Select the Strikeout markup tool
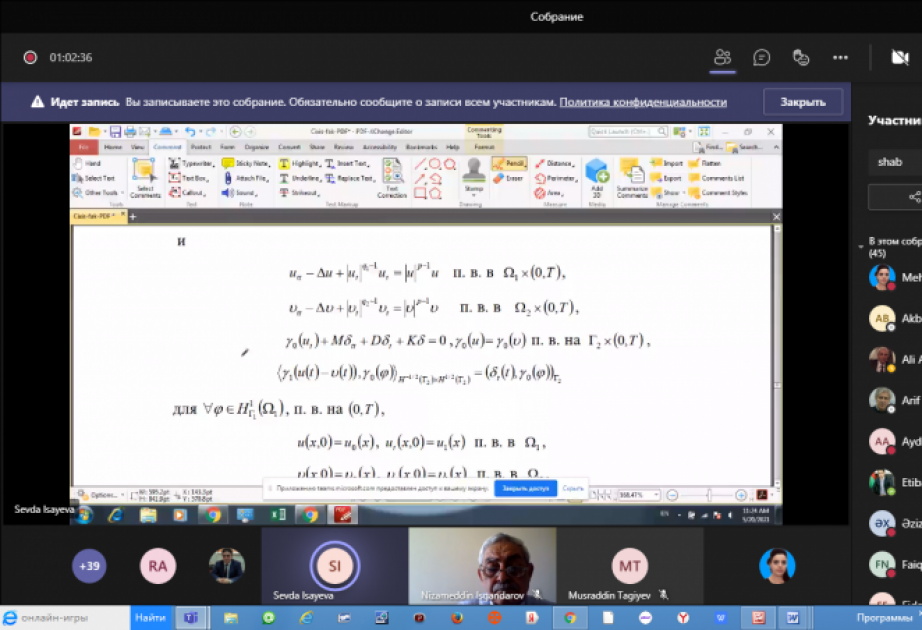The width and height of the screenshot is (922, 630). click(298, 192)
